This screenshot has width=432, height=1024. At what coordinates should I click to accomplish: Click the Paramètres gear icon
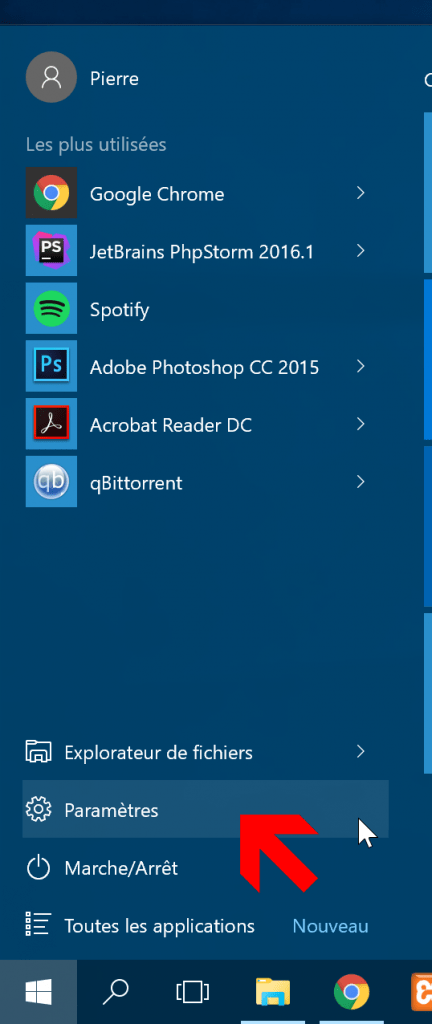point(38,810)
